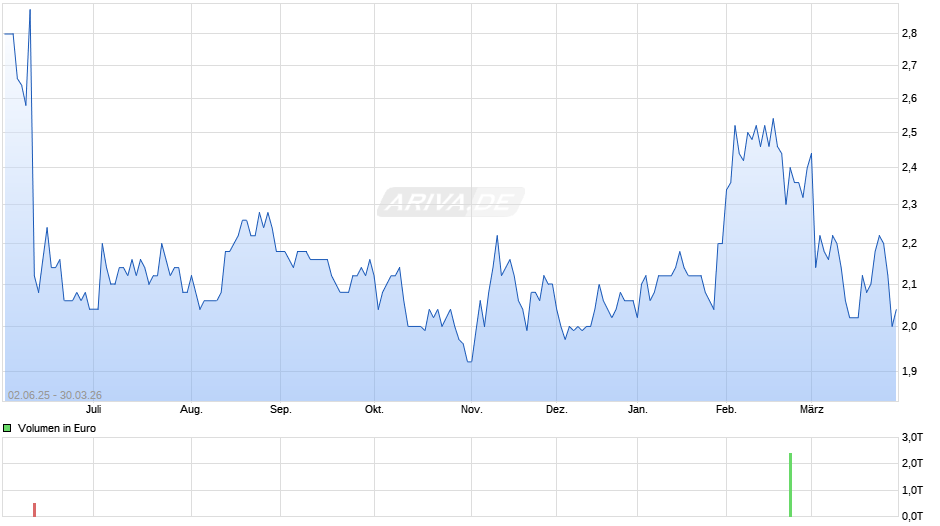940x526 pixels.
Task: Click the 3,0T volume axis value
Action: 912,437
